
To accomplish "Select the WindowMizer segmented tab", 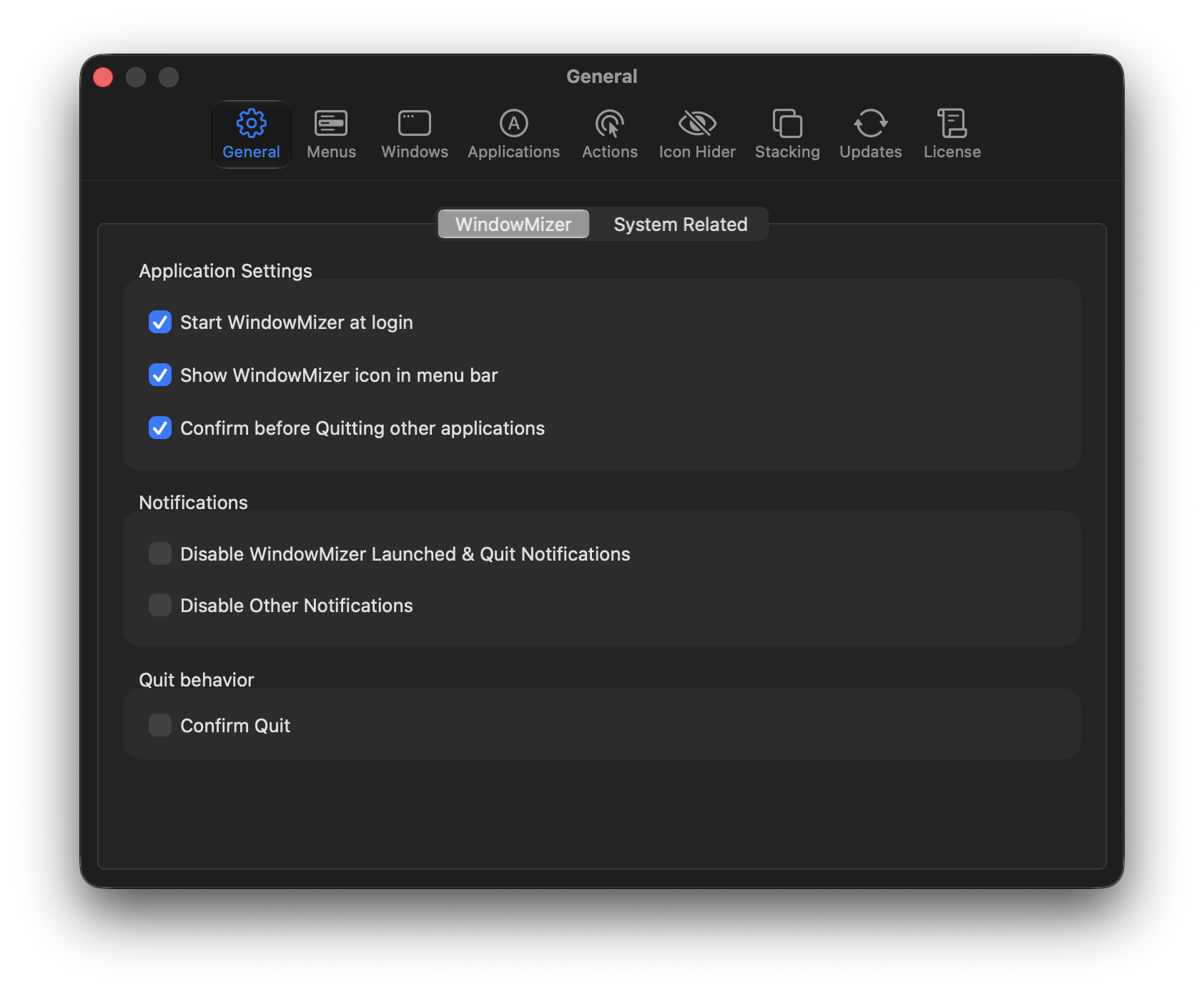I will click(x=513, y=224).
